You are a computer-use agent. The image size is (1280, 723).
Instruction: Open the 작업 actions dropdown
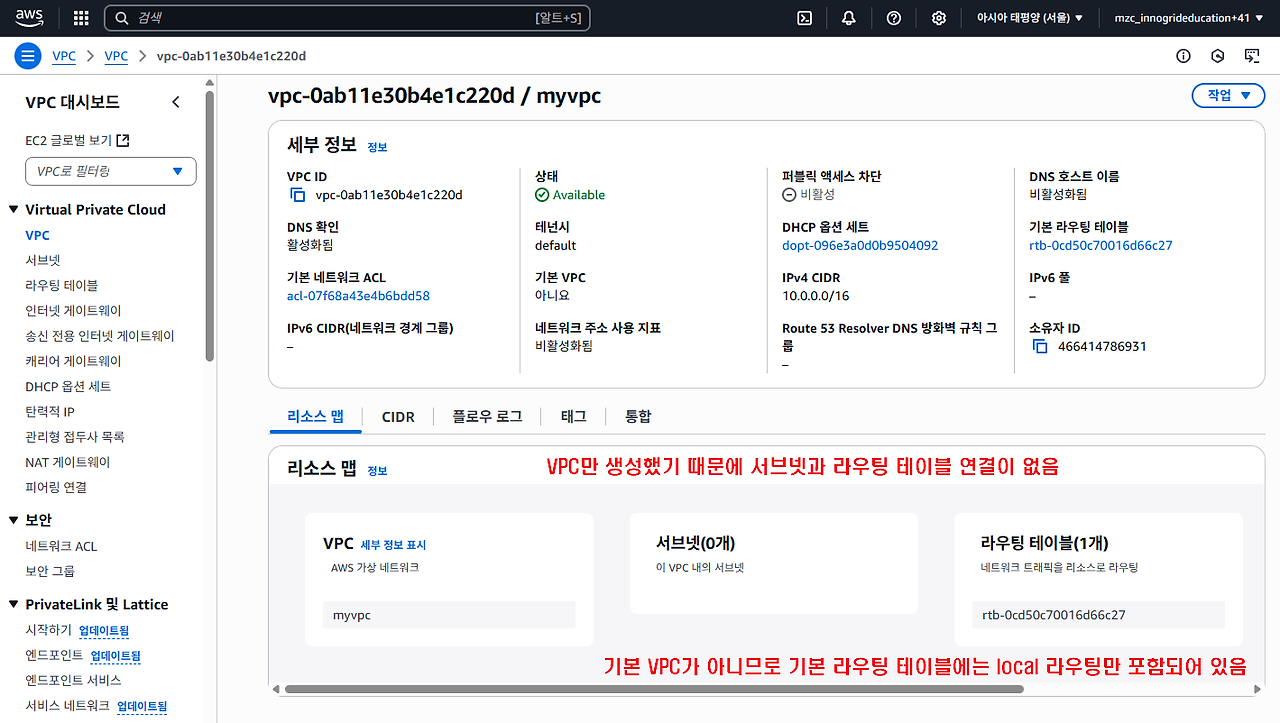1228,95
